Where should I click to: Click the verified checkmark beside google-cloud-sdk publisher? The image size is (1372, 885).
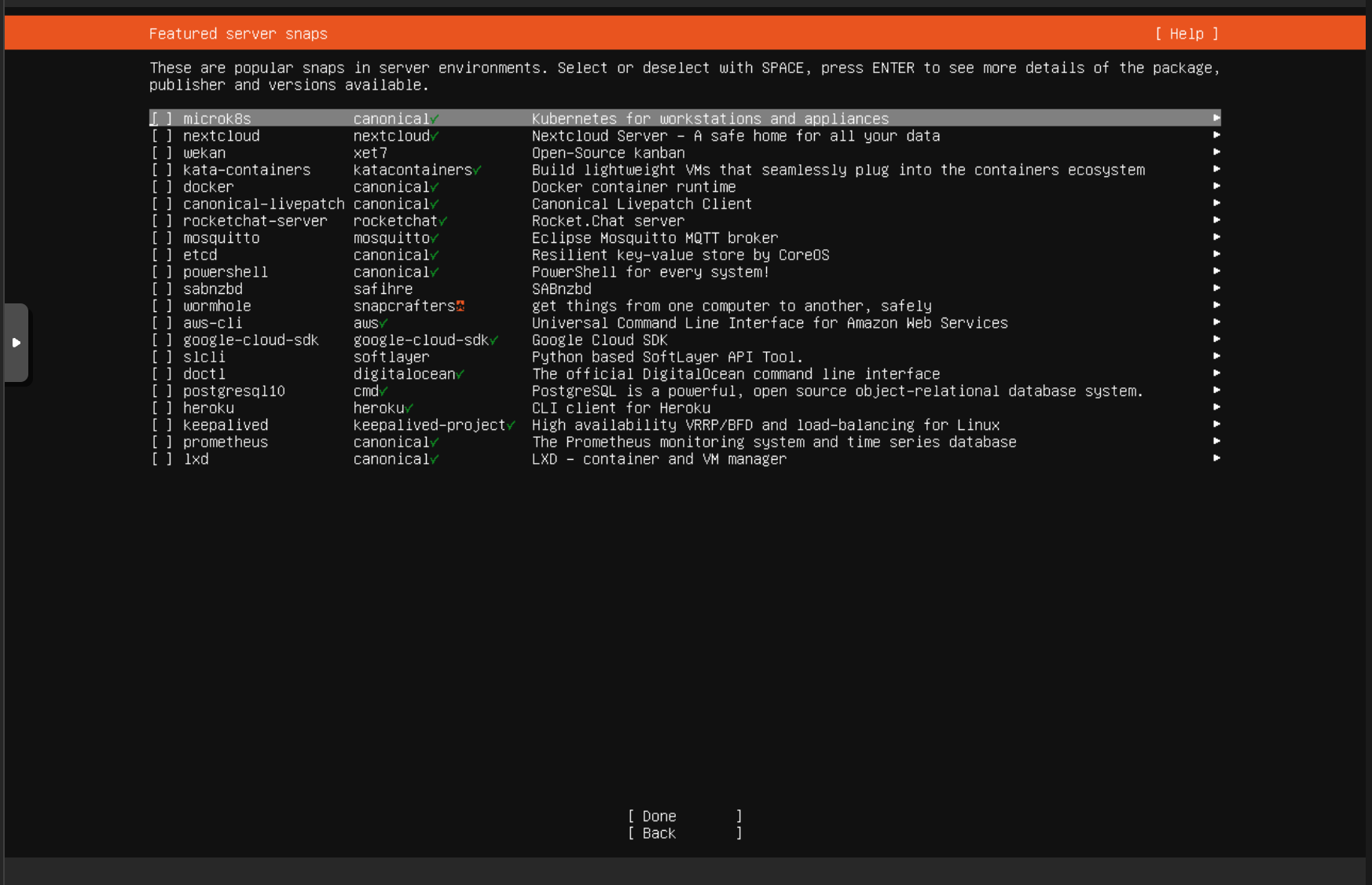pyautogui.click(x=494, y=340)
